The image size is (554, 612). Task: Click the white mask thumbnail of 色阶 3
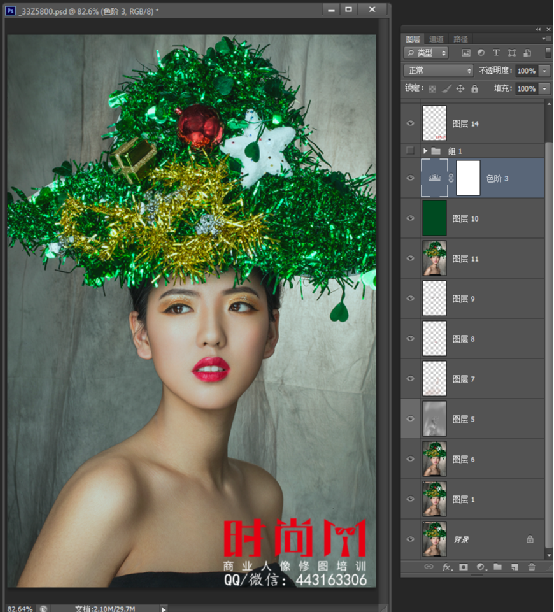tap(468, 178)
